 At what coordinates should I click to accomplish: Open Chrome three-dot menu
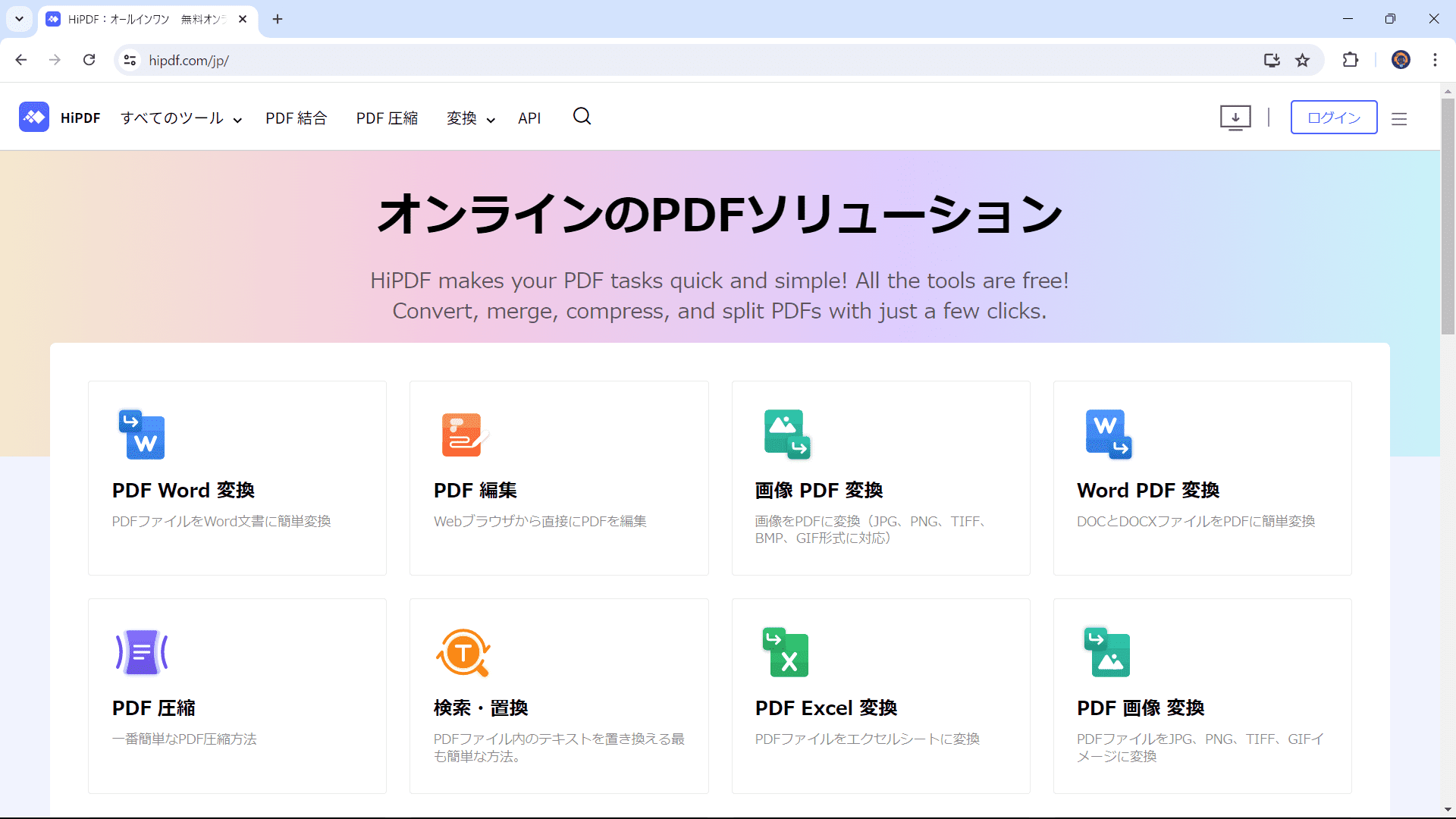(x=1435, y=60)
